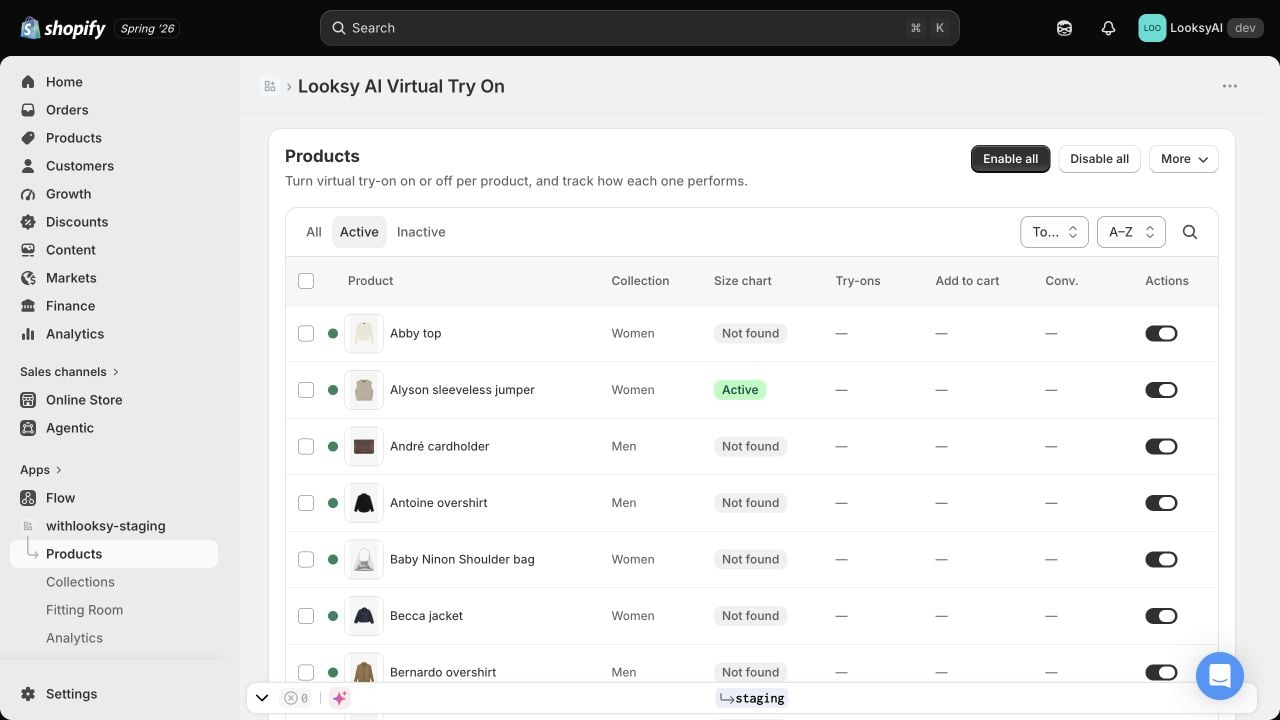Check the André cardholder checkbox

(306, 446)
